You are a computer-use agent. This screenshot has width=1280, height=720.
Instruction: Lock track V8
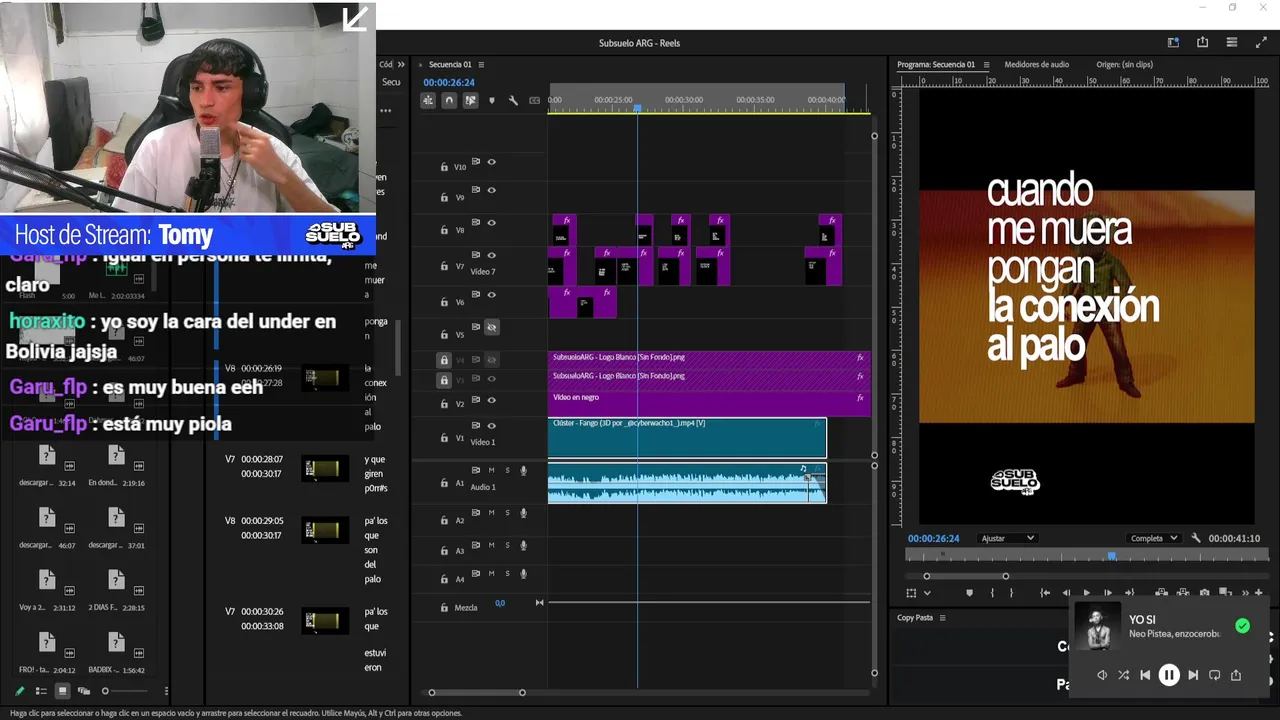444,230
